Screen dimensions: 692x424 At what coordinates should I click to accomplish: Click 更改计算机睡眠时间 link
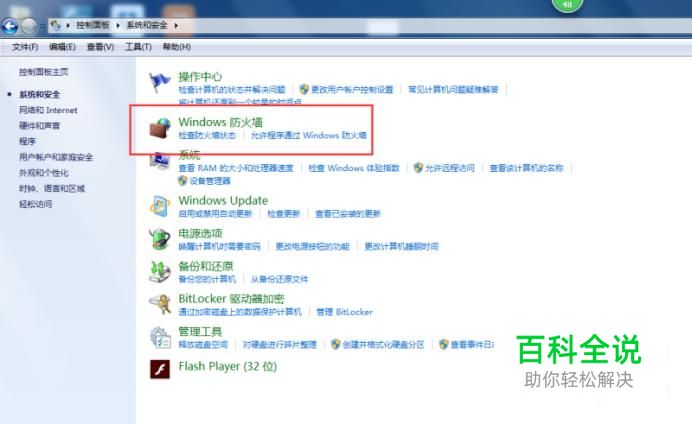[401, 247]
